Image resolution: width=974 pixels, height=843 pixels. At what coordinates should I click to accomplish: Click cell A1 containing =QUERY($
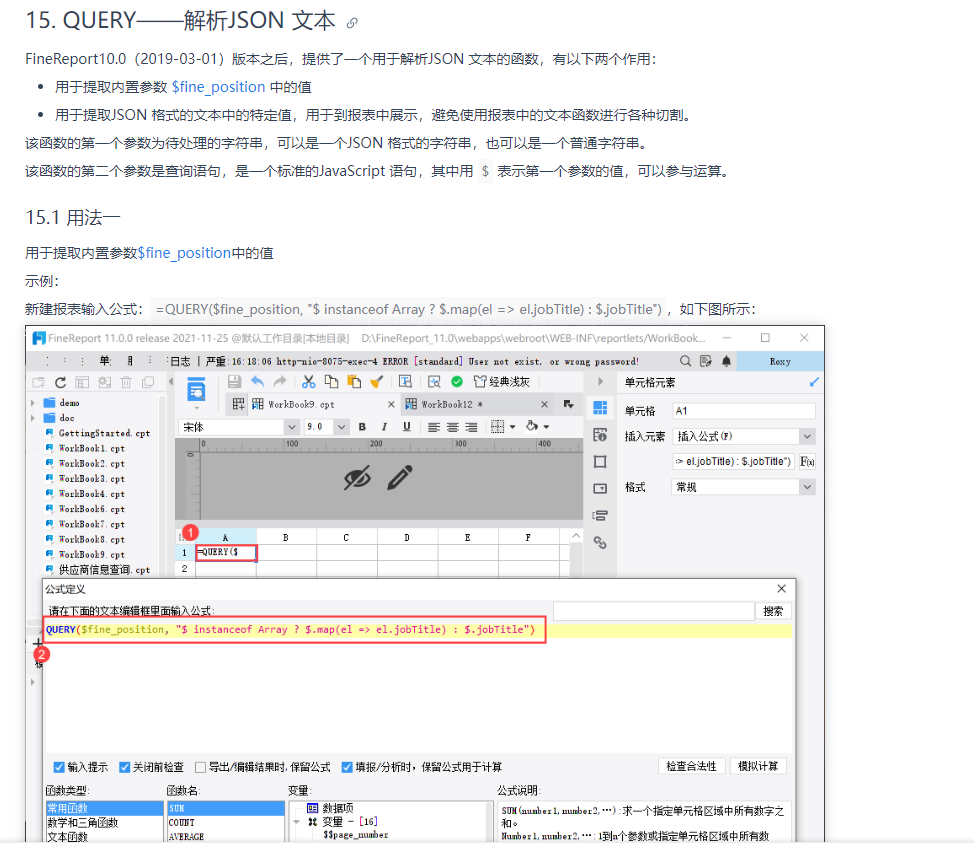pyautogui.click(x=226, y=552)
